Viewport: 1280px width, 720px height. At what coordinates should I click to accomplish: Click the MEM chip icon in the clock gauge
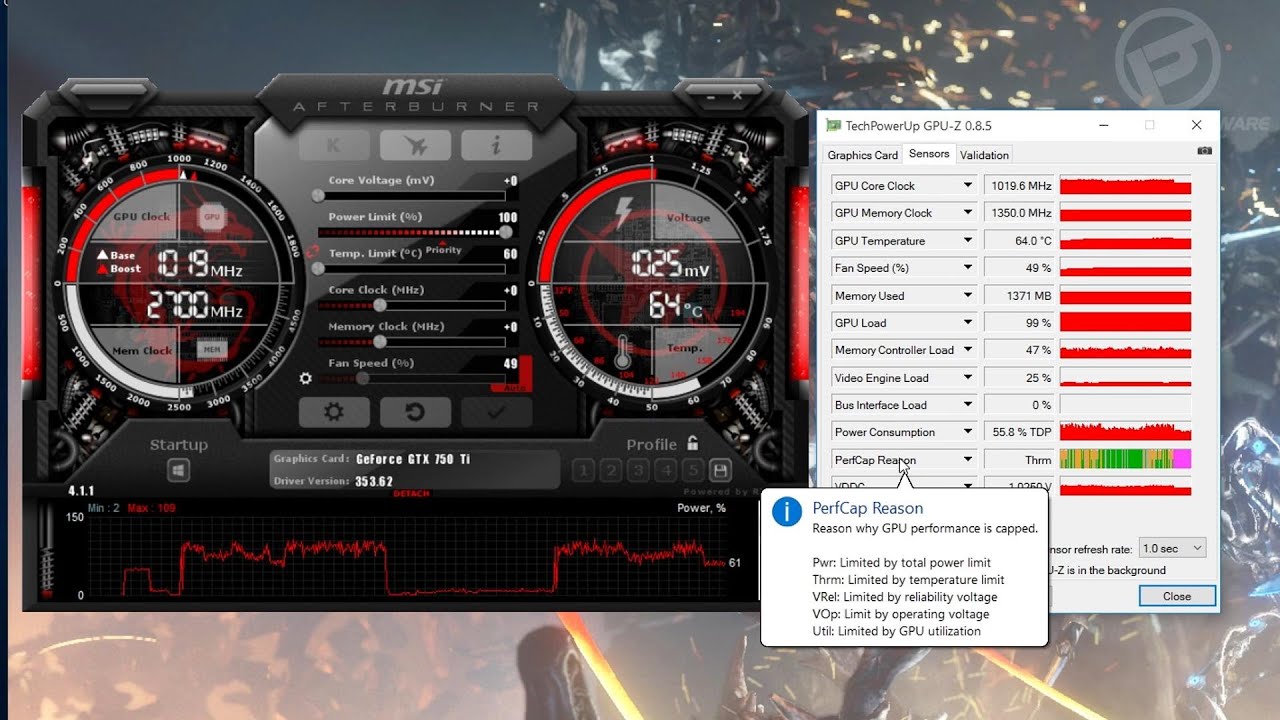coord(210,350)
